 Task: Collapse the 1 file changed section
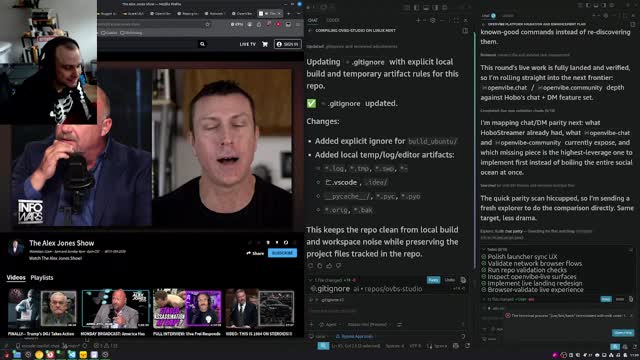click(x=310, y=280)
